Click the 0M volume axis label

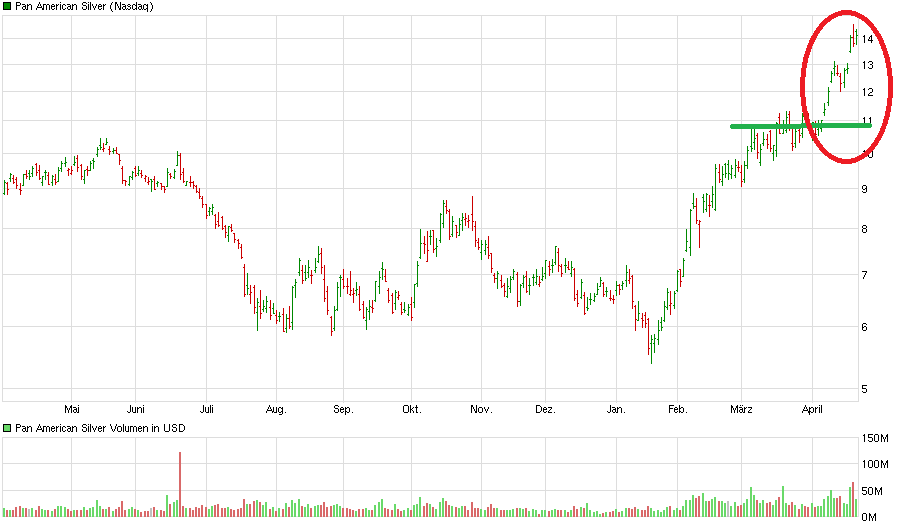tap(869, 516)
